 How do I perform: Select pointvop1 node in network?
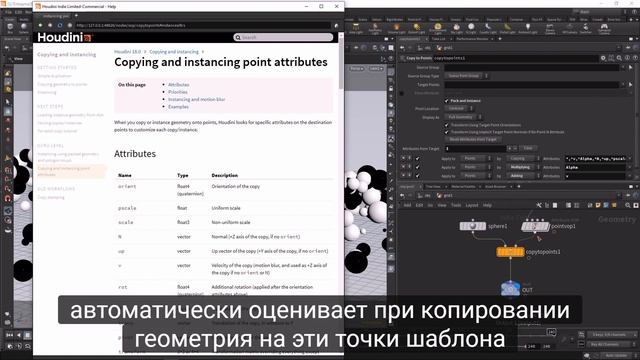click(x=535, y=226)
